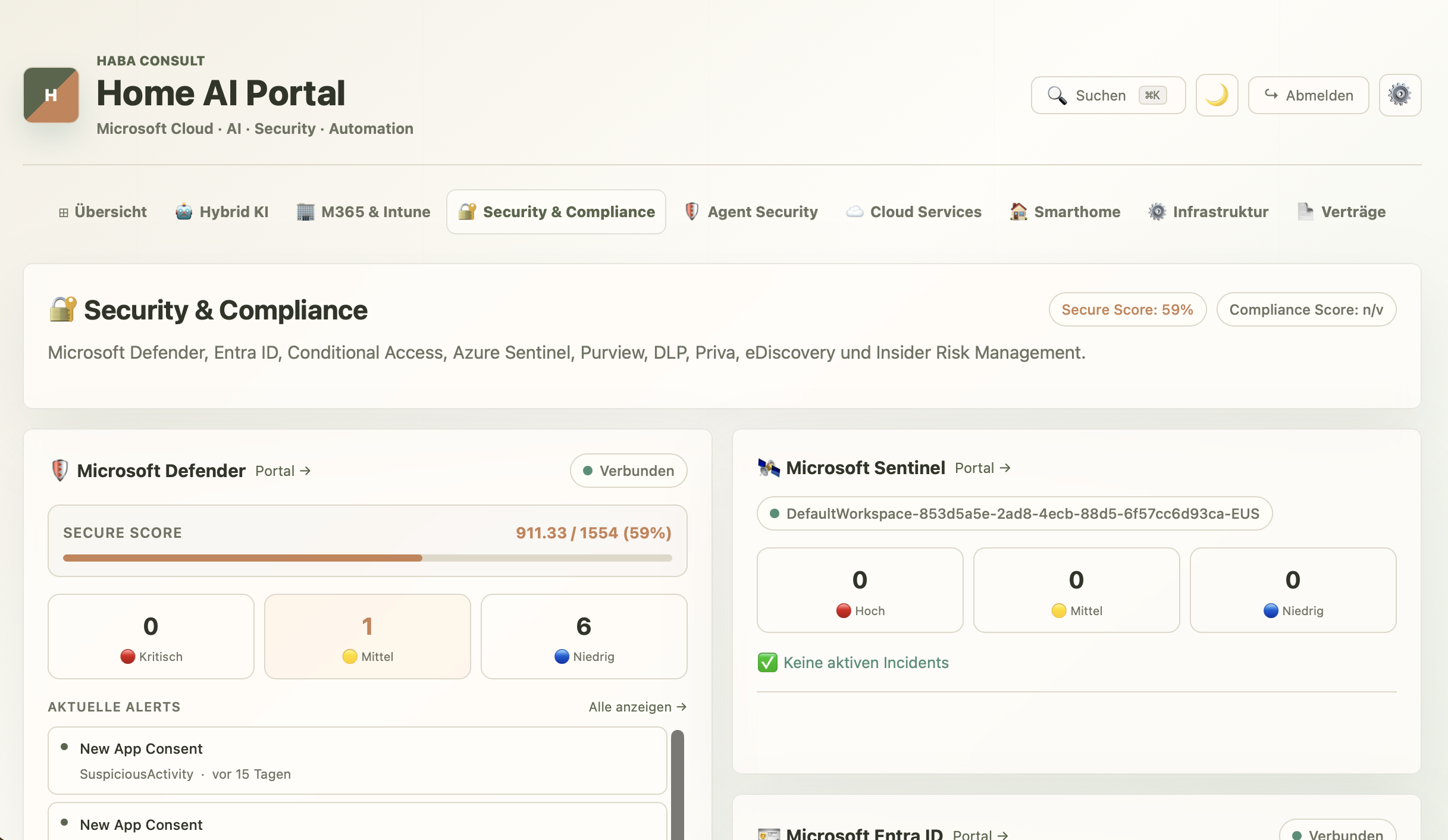
Task: Click the green checkmark by Keine aktiven Incidents
Action: click(x=767, y=663)
